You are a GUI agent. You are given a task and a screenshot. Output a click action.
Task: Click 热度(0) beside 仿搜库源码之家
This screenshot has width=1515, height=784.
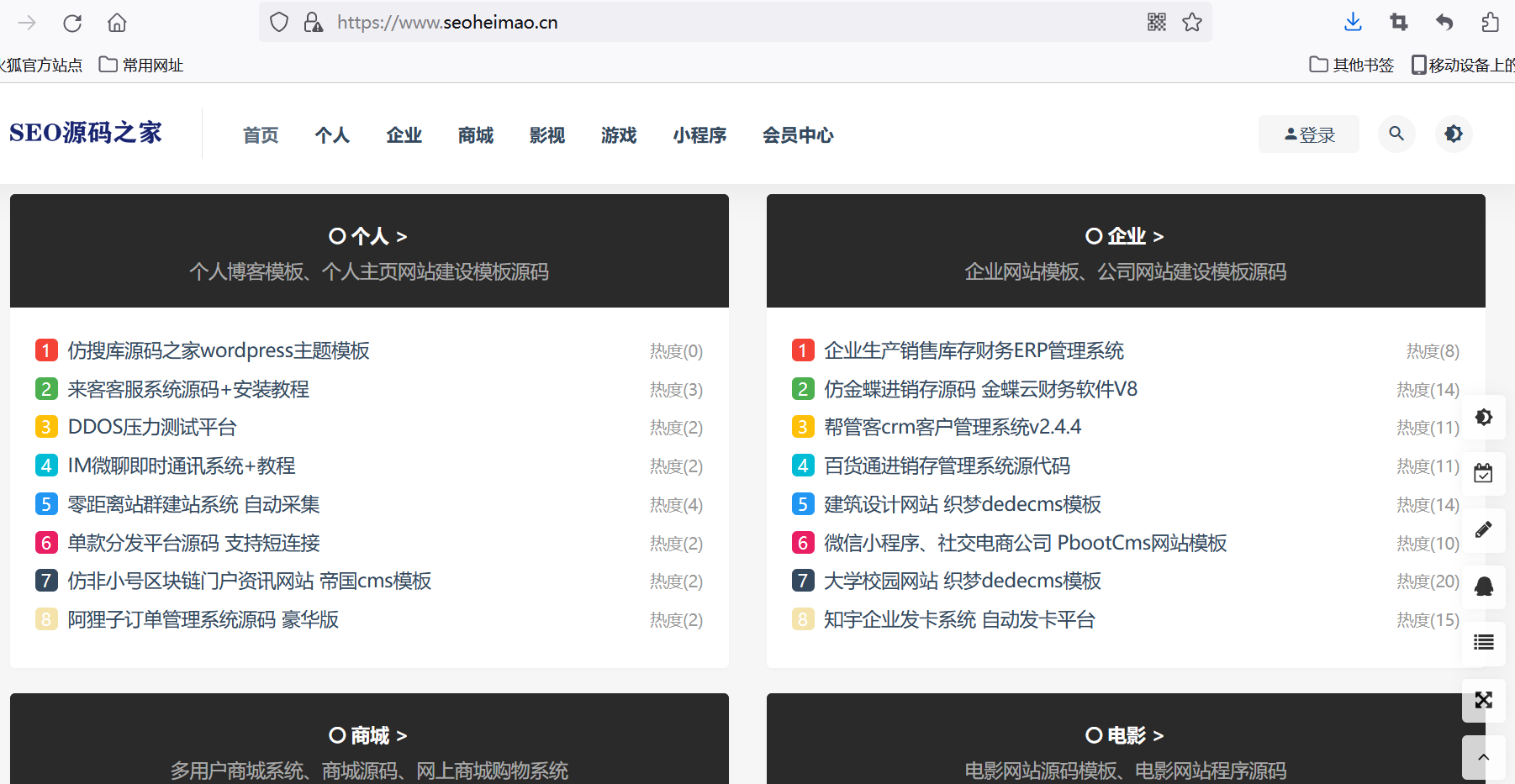677,351
